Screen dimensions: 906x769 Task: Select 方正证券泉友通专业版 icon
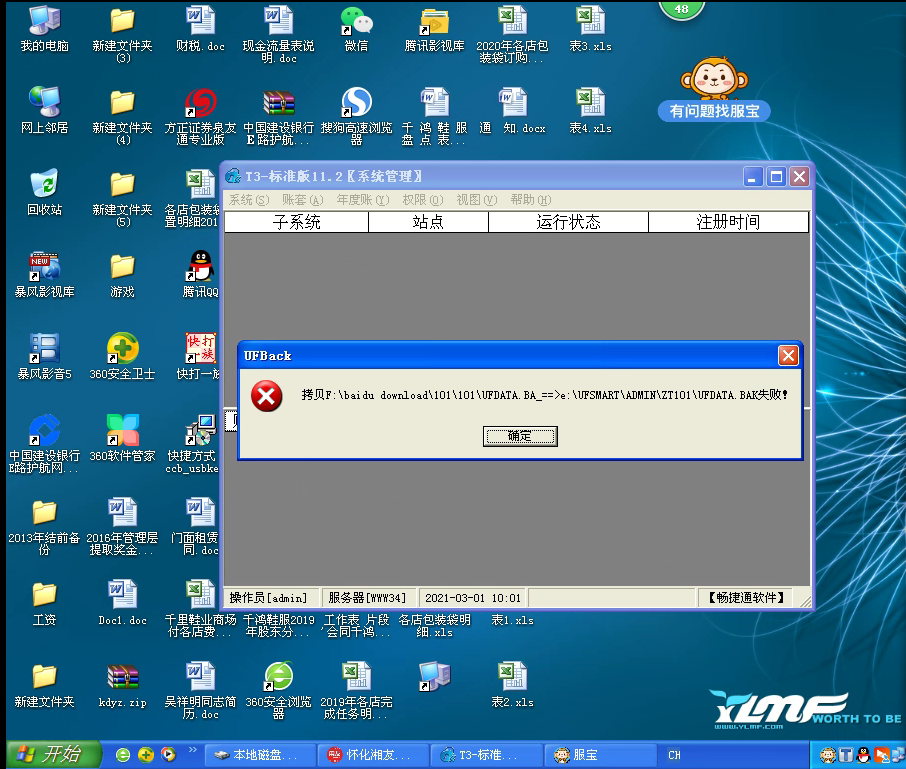[x=200, y=116]
